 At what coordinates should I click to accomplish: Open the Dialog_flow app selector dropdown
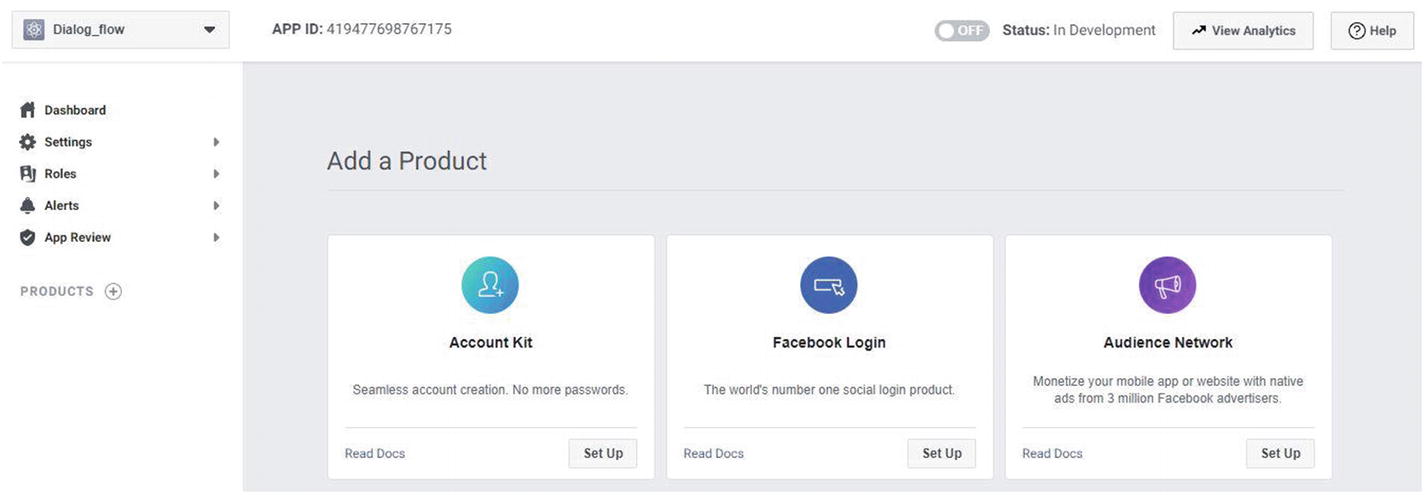[121, 30]
